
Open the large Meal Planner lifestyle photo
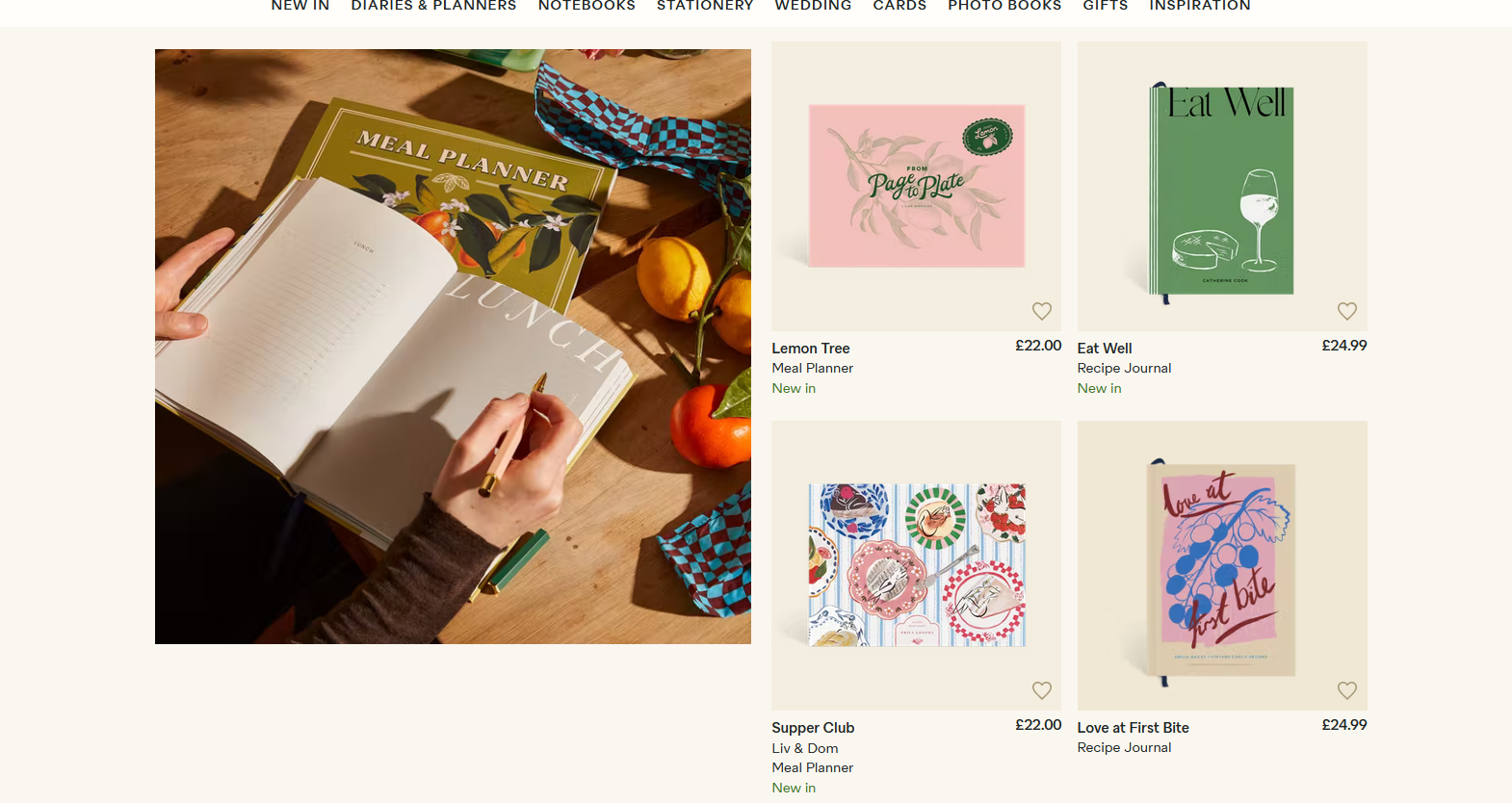453,347
